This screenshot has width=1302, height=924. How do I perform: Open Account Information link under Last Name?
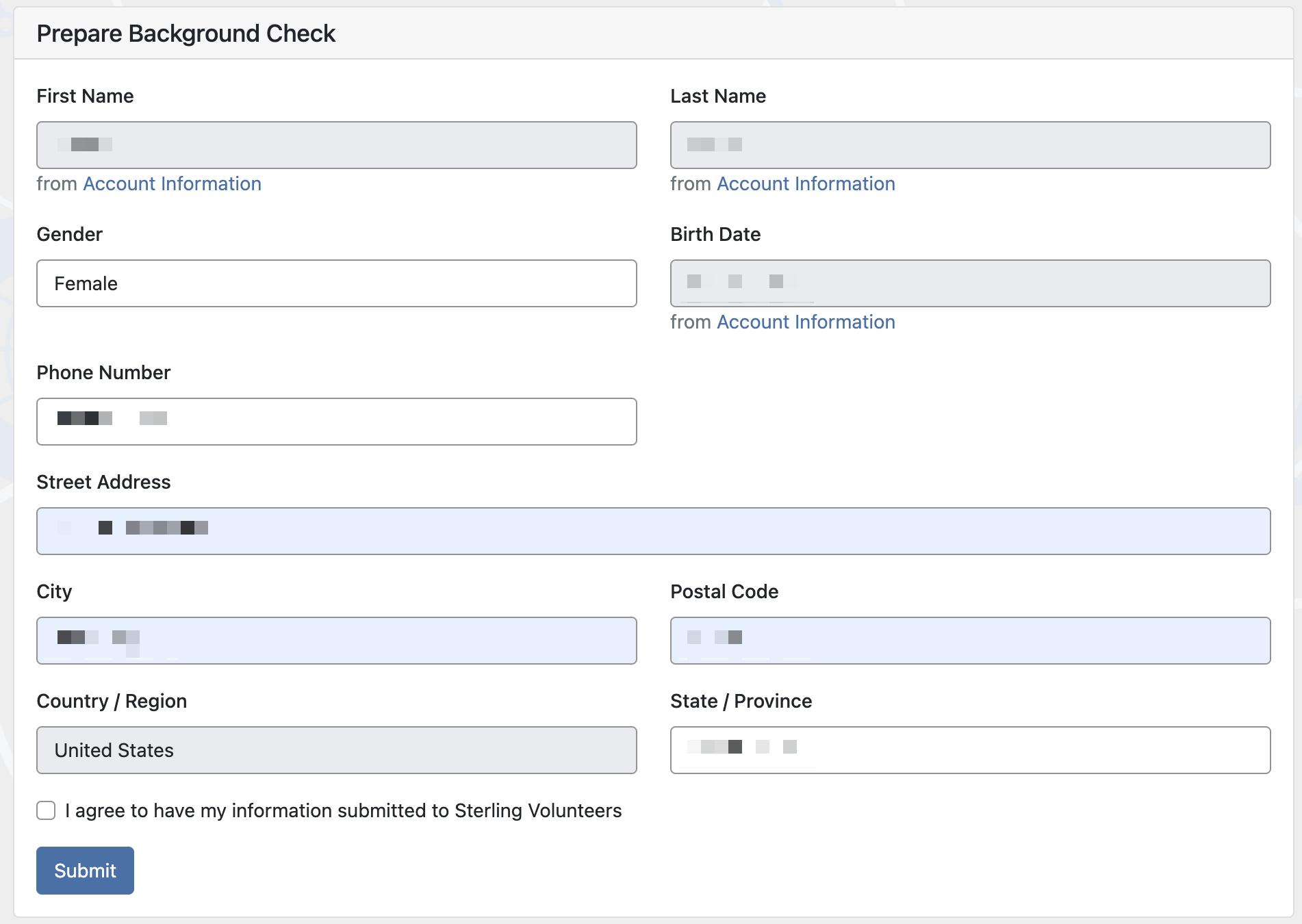click(x=806, y=183)
